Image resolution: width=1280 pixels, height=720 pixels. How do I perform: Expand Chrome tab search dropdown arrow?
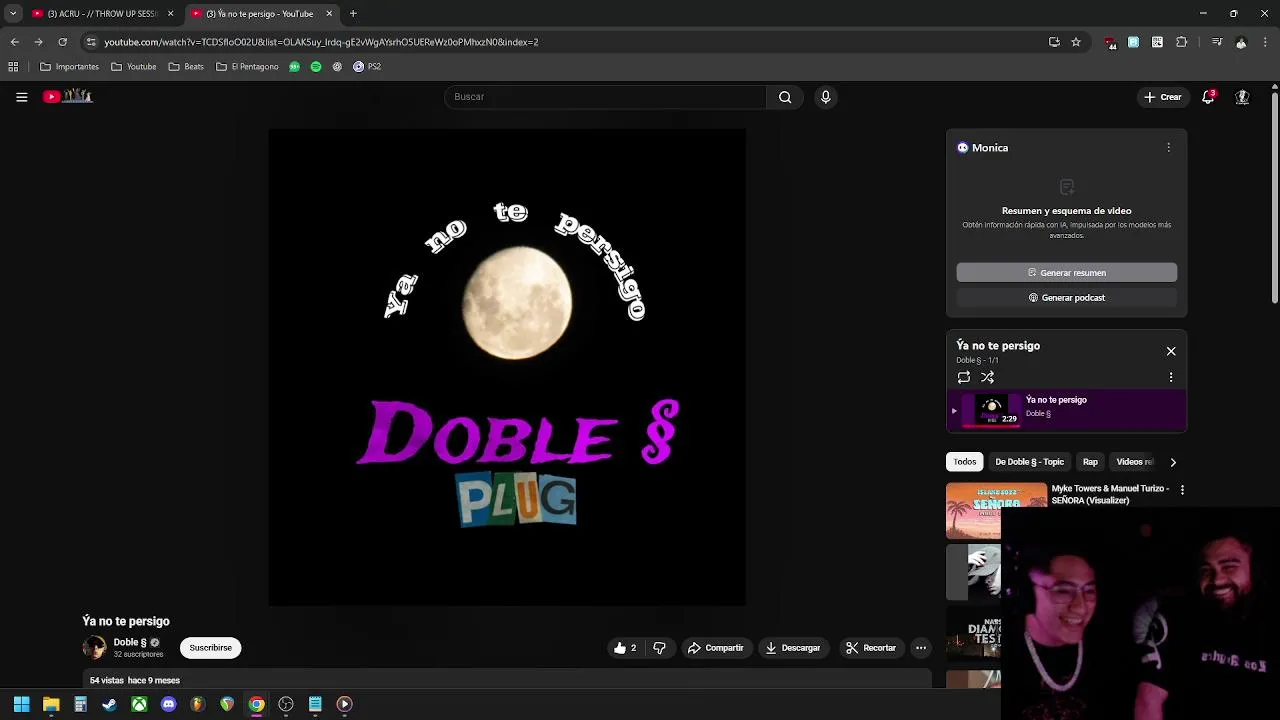click(x=13, y=13)
